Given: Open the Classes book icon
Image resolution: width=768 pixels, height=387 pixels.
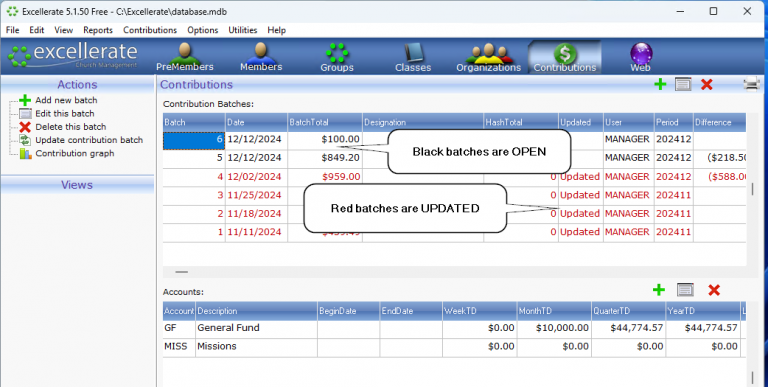Looking at the screenshot, I should click(x=413, y=57).
